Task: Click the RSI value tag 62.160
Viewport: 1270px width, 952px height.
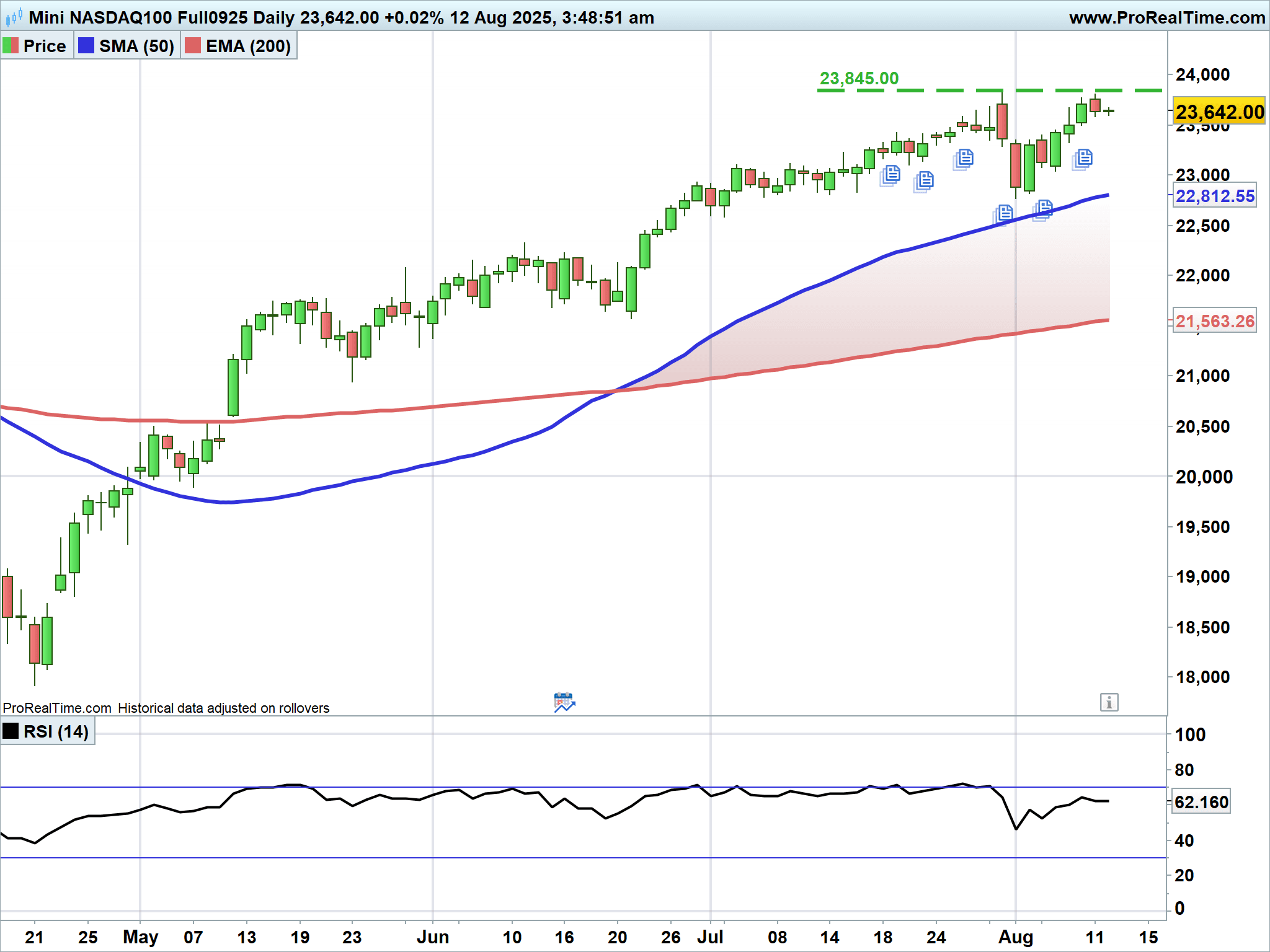Action: pos(1201,802)
